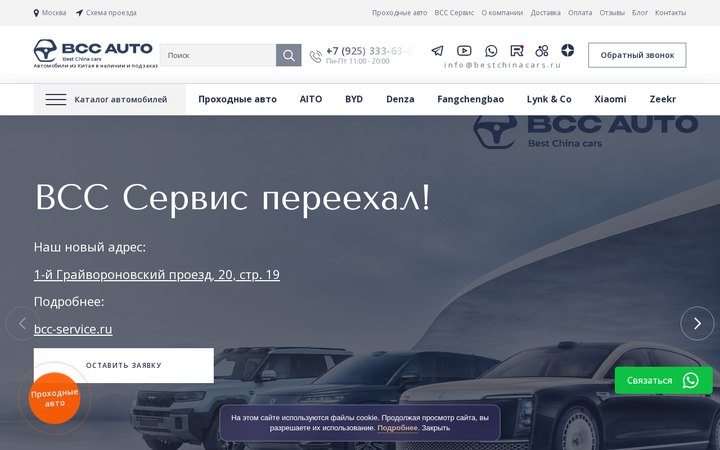Go to next slide arrow
The height and width of the screenshot is (450, 720).
pyautogui.click(x=697, y=323)
